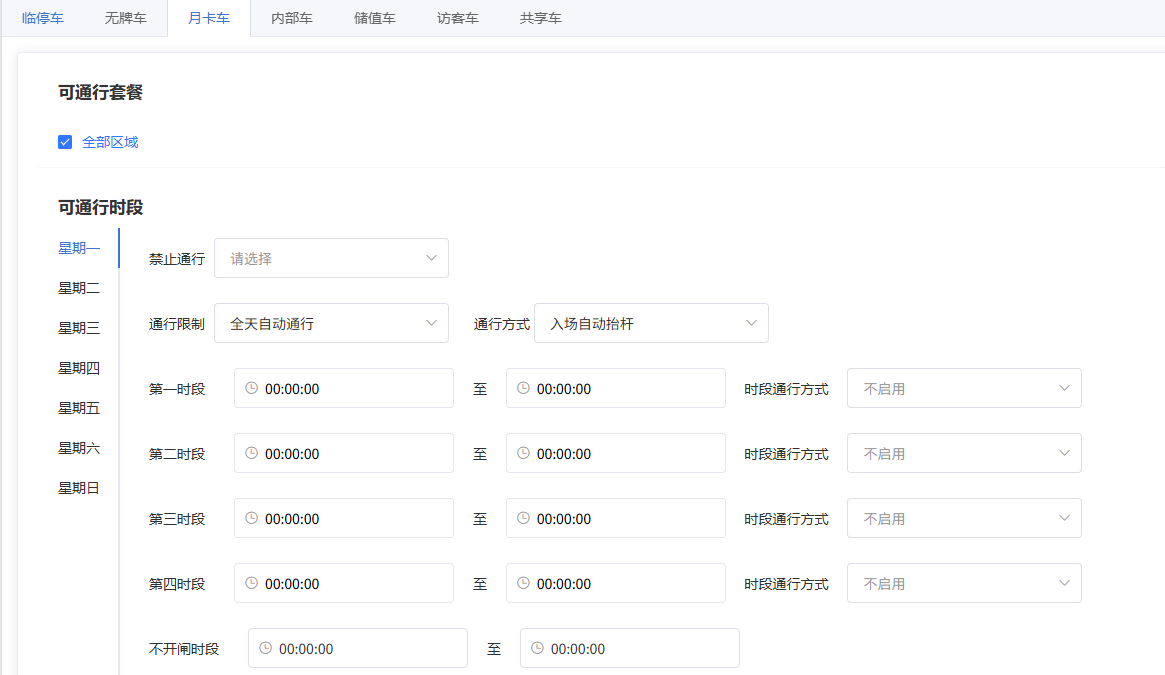The width and height of the screenshot is (1165, 675).
Task: Click clock icon in 第三时段 end time
Action: click(524, 518)
